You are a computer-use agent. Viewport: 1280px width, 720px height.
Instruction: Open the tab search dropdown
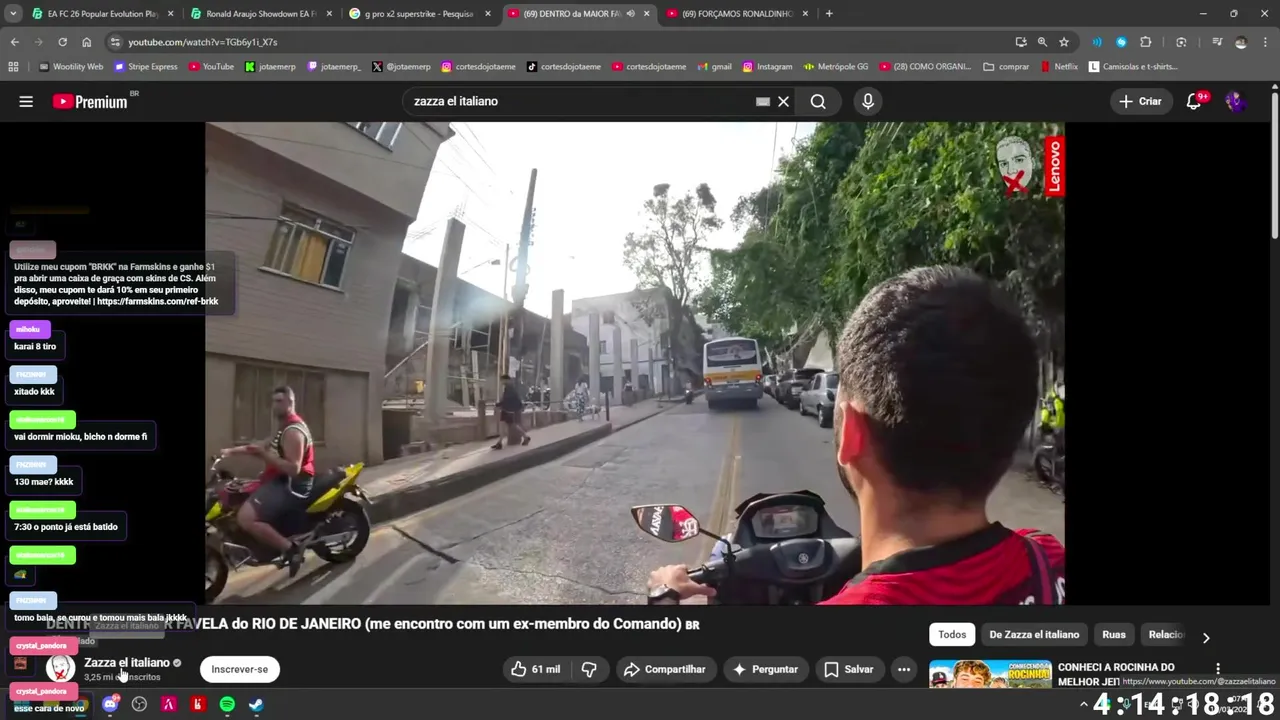(x=13, y=14)
